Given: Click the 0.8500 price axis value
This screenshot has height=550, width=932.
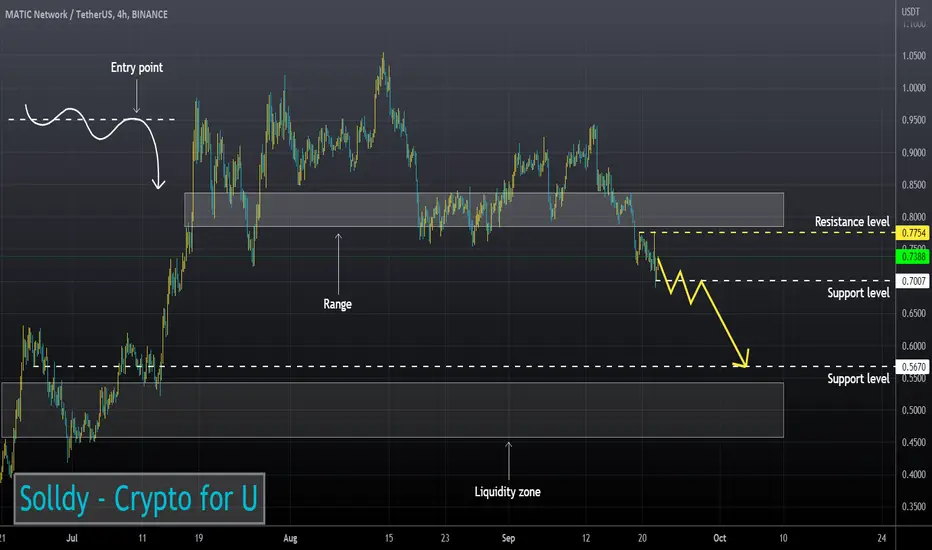Looking at the screenshot, I should 914,184.
